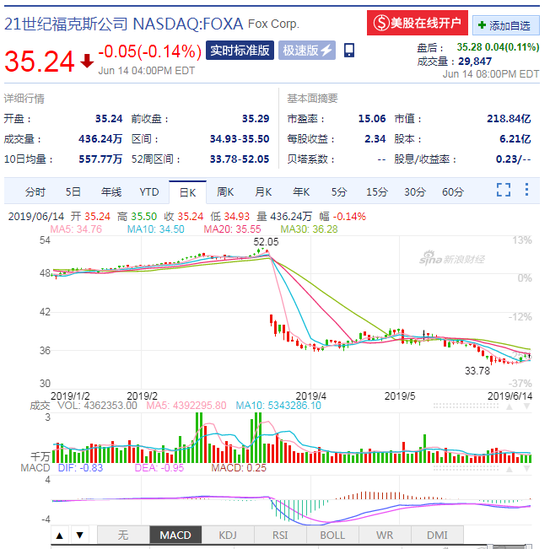
Task: Add FOXA to watchlist via 添加自选
Action: coord(506,25)
